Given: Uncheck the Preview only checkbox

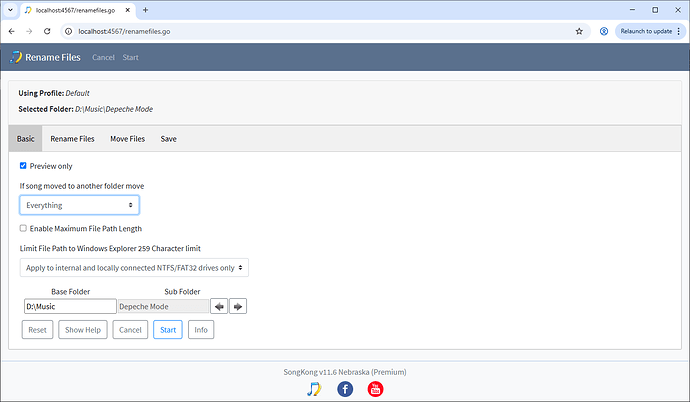Looking at the screenshot, I should [x=24, y=166].
